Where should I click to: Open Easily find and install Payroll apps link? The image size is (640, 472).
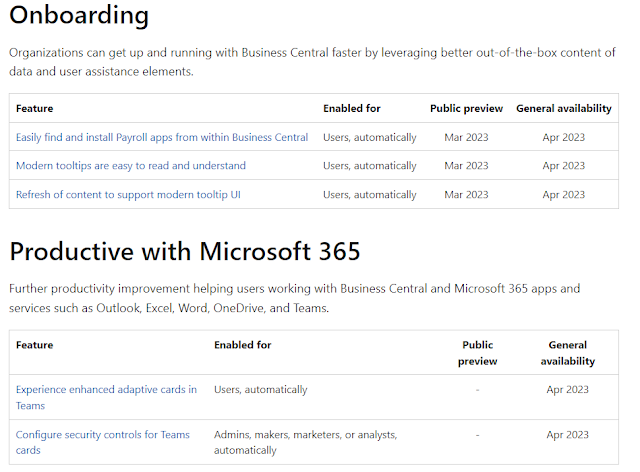point(162,137)
